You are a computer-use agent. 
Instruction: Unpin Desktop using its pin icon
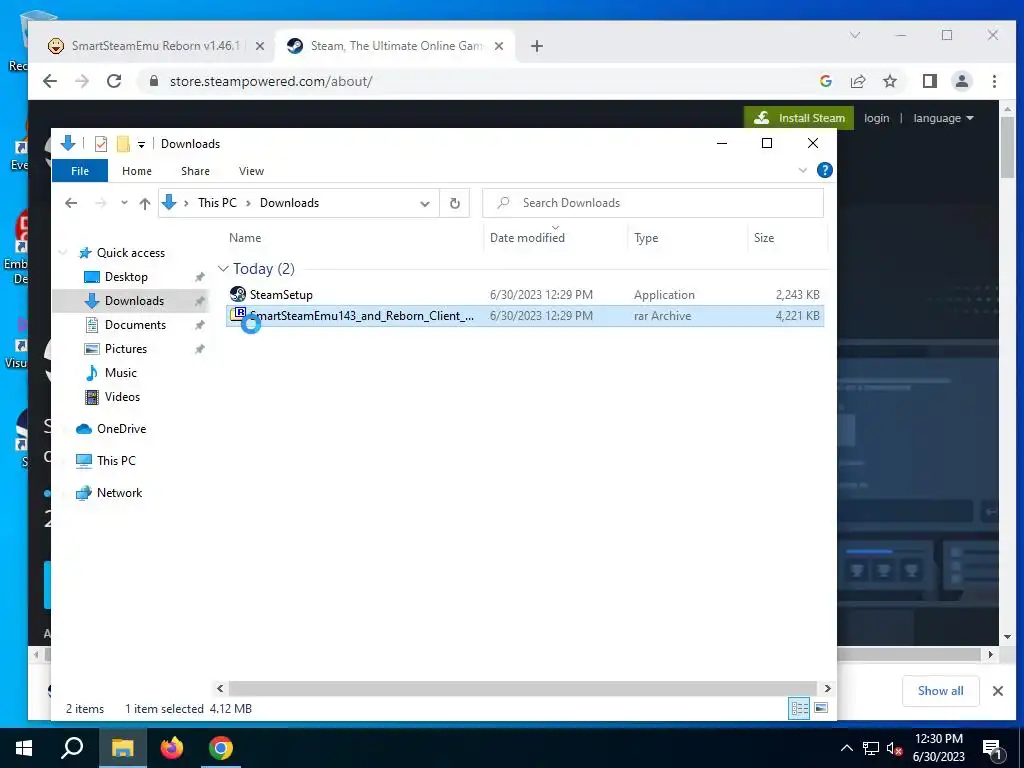tap(199, 277)
